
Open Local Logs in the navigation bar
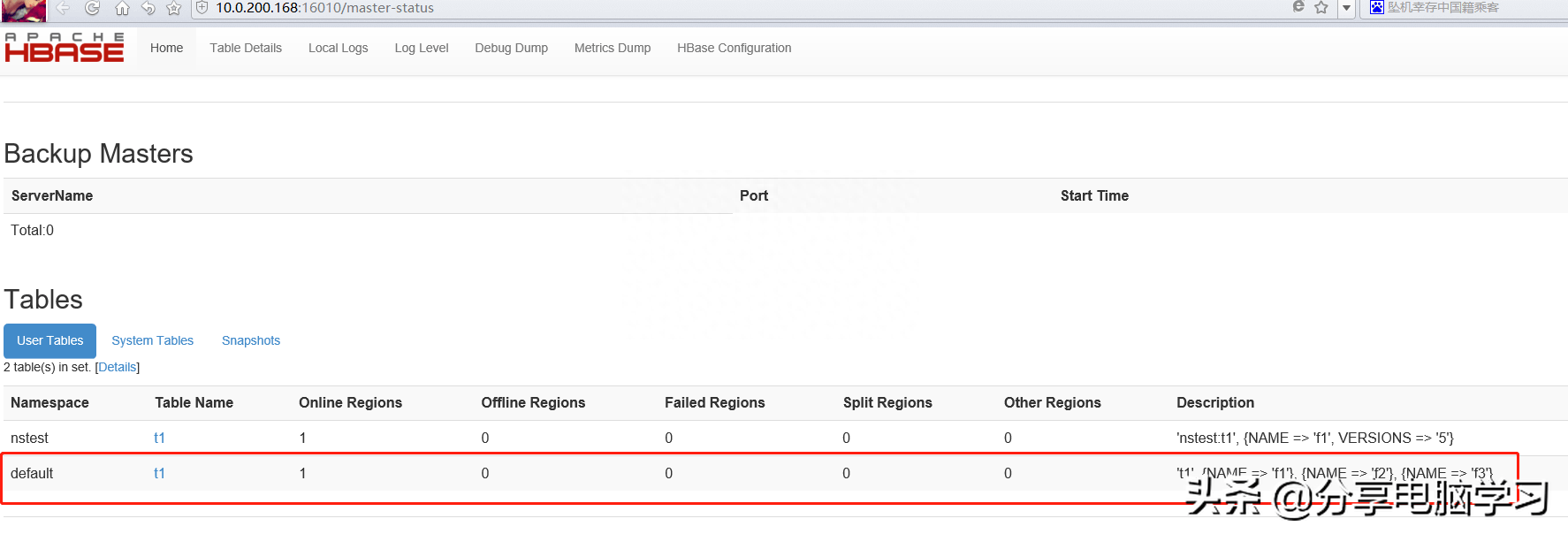coord(338,48)
